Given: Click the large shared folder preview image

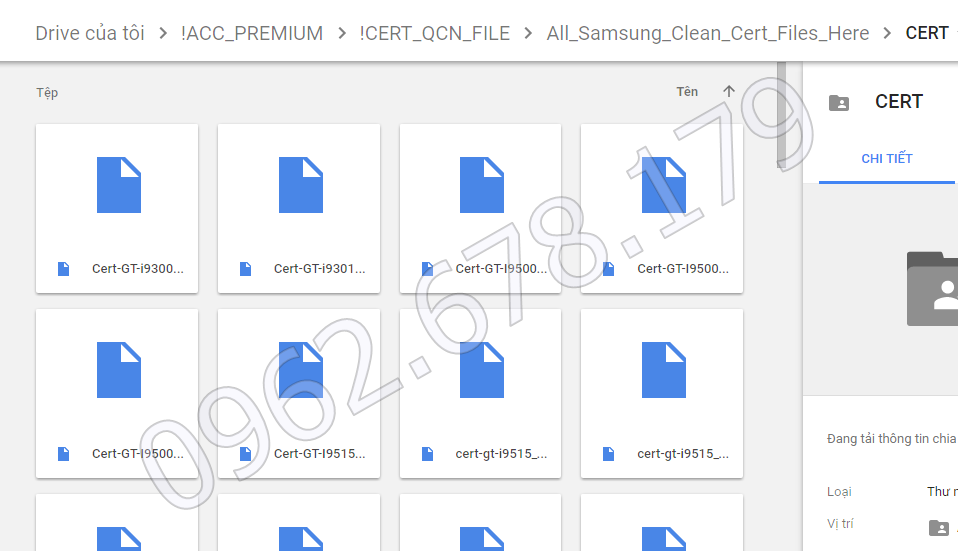Looking at the screenshot, I should tap(932, 288).
